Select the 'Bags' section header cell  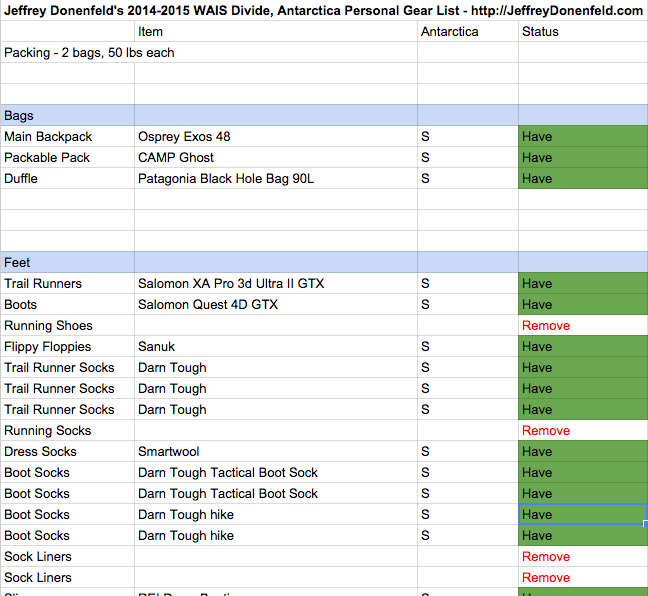67,115
